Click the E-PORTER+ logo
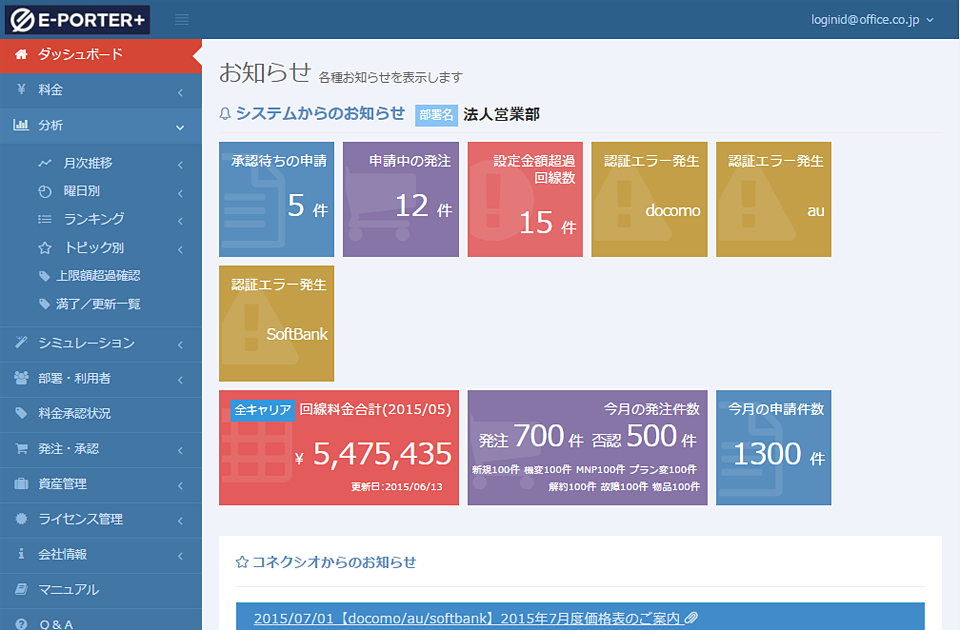Screen dimensions: 960x630 click(78, 20)
